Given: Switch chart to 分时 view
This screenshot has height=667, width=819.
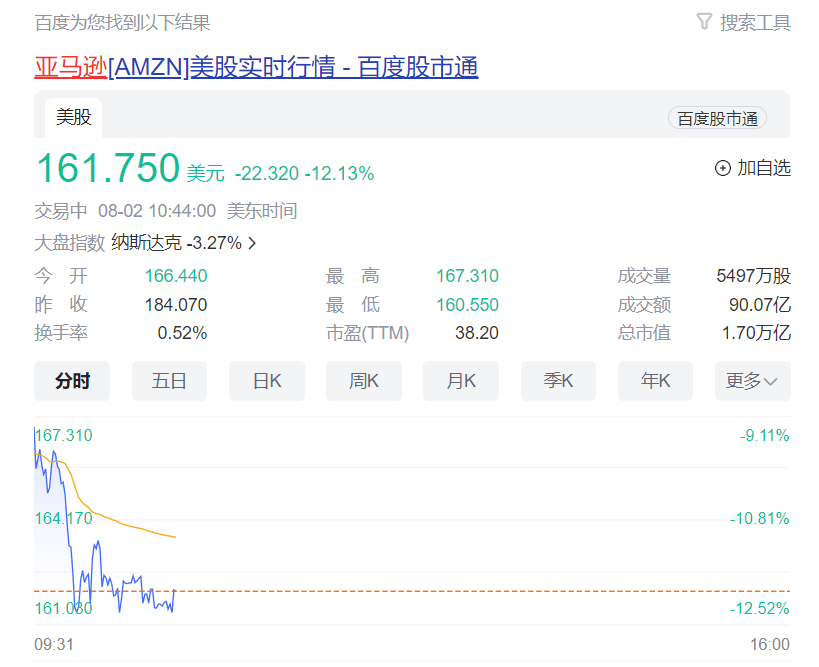Looking at the screenshot, I should 72,381.
